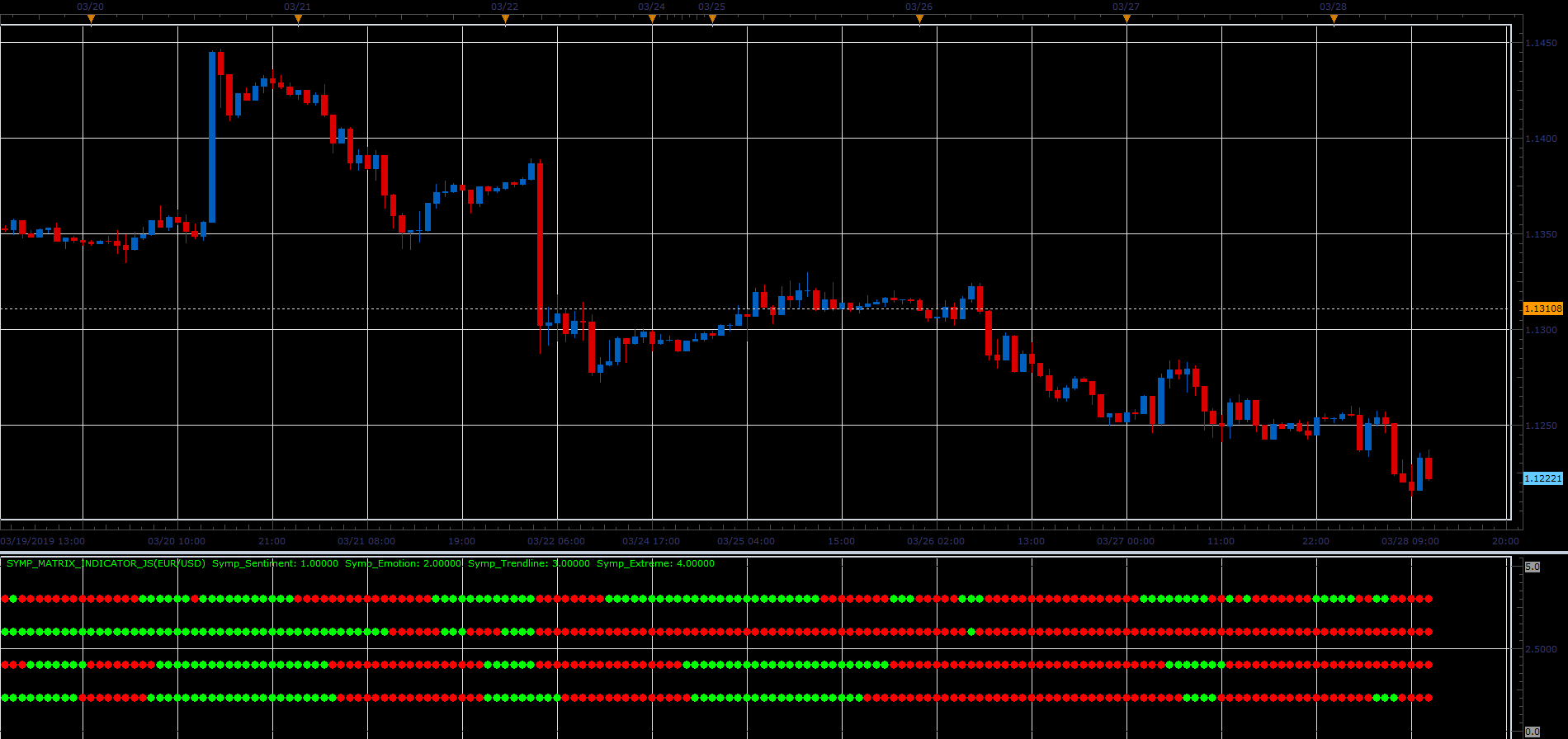Click the 0.0 indicator scale label
Screen dimensions: 1568x739
pos(1533,732)
